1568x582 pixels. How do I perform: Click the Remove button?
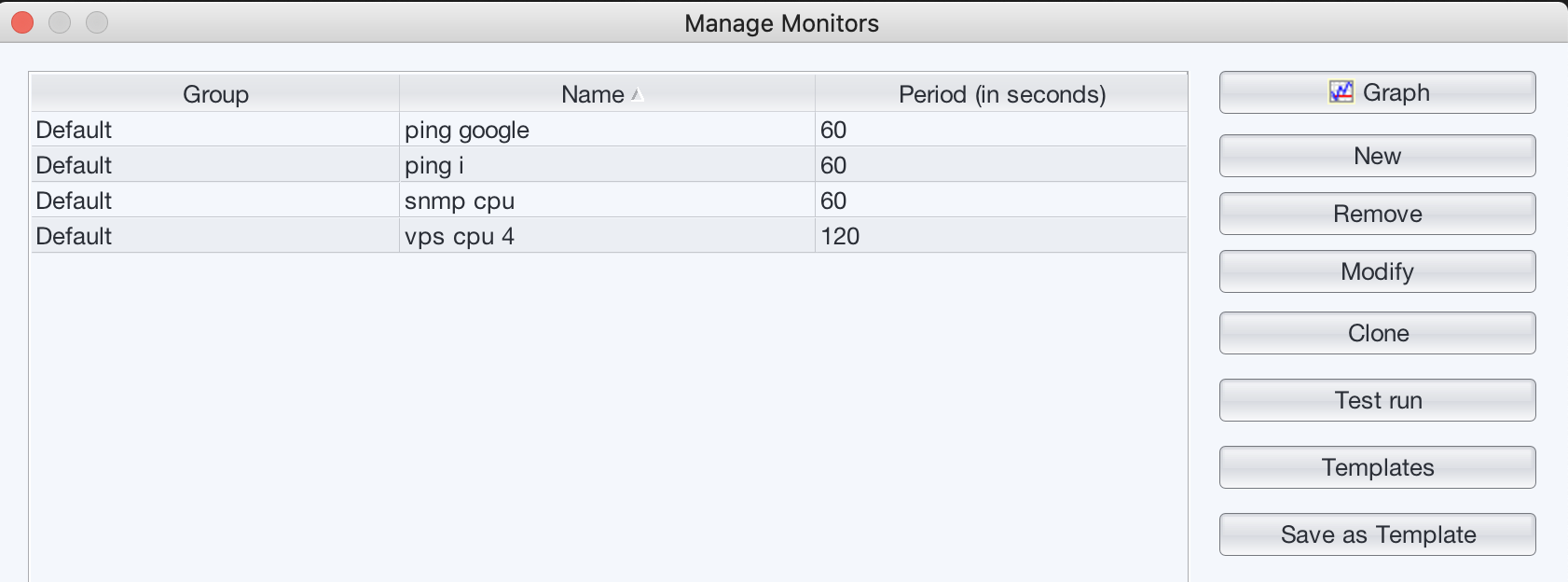point(1377,214)
